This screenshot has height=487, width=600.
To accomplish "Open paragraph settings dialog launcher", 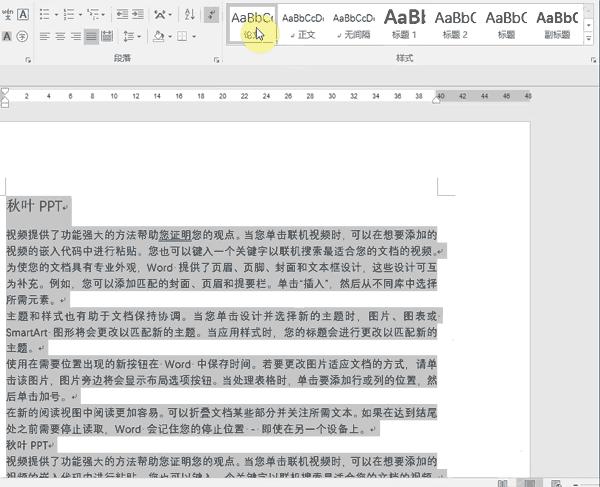I will (217, 60).
